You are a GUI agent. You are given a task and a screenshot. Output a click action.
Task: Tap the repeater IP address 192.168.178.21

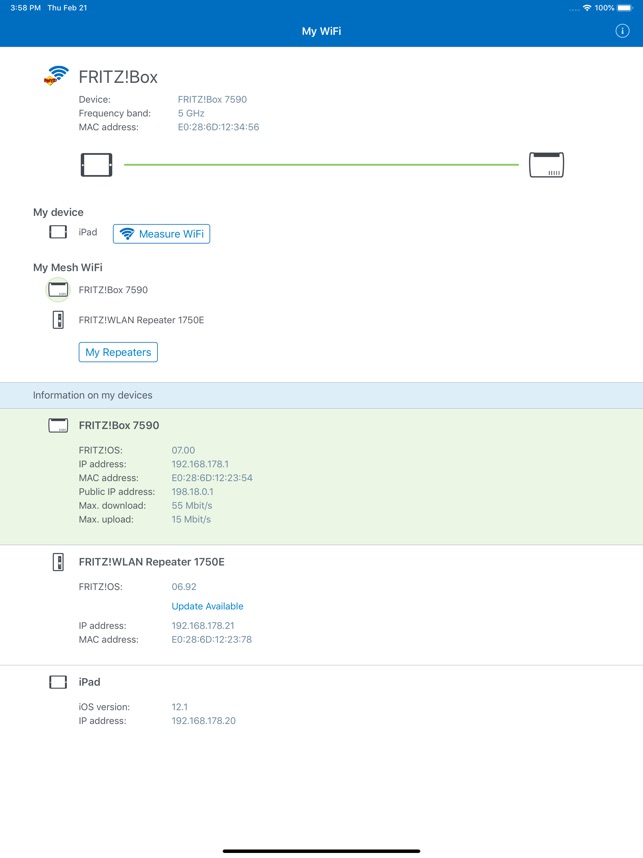pos(203,625)
